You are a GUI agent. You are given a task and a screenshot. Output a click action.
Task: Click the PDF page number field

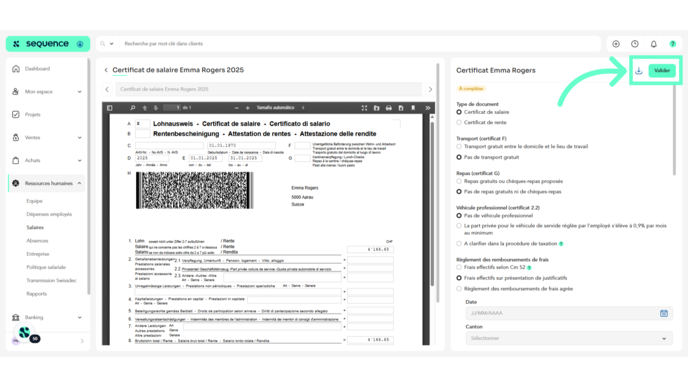point(172,108)
